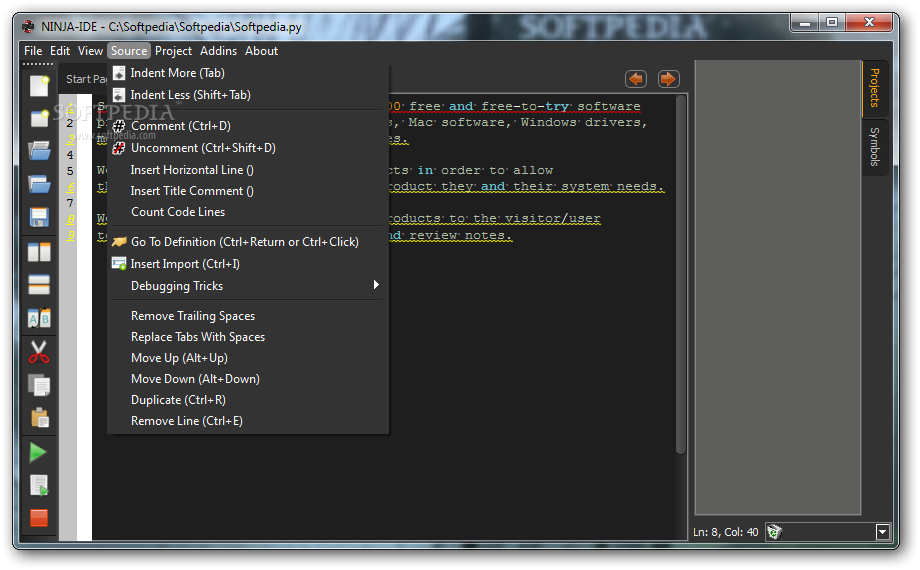
Task: Select Uncomment (Ctrl+Shift+D) entry
Action: pyautogui.click(x=248, y=148)
